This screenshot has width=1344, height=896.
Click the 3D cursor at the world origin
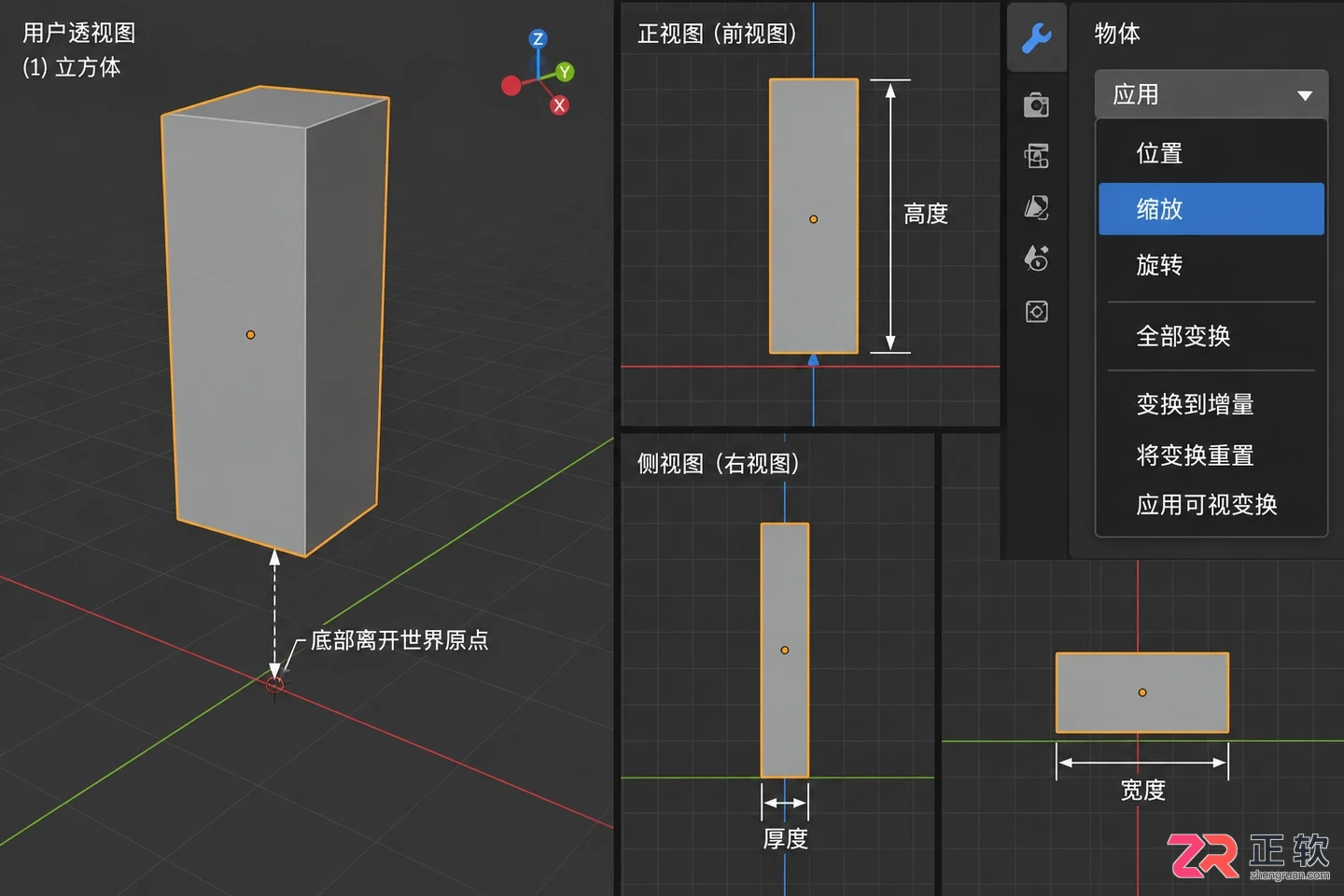coord(274,685)
